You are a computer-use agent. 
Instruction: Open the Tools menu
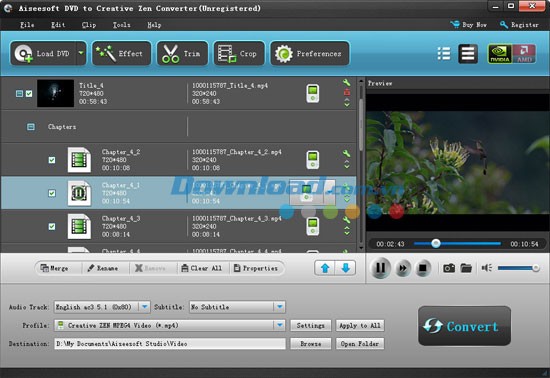[x=121, y=25]
